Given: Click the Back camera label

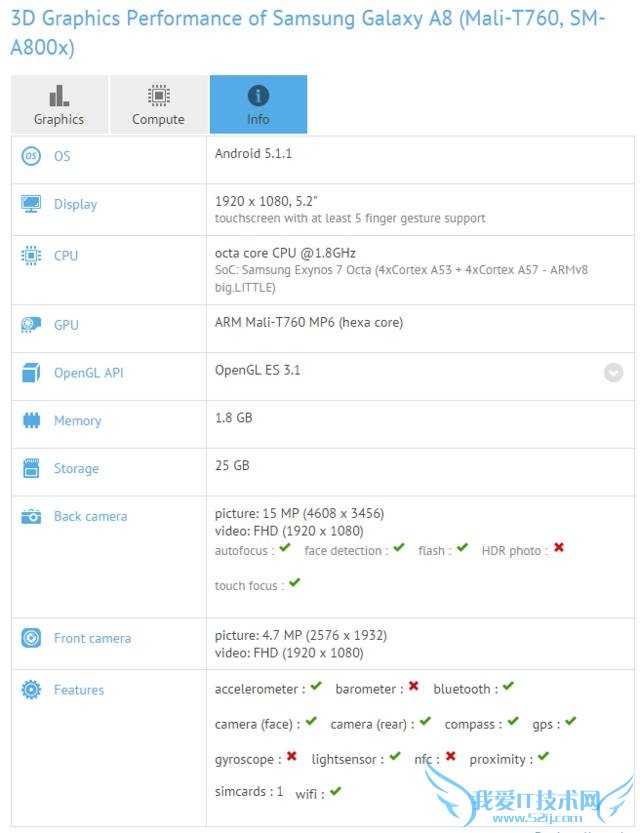Looking at the screenshot, I should coord(91,516).
